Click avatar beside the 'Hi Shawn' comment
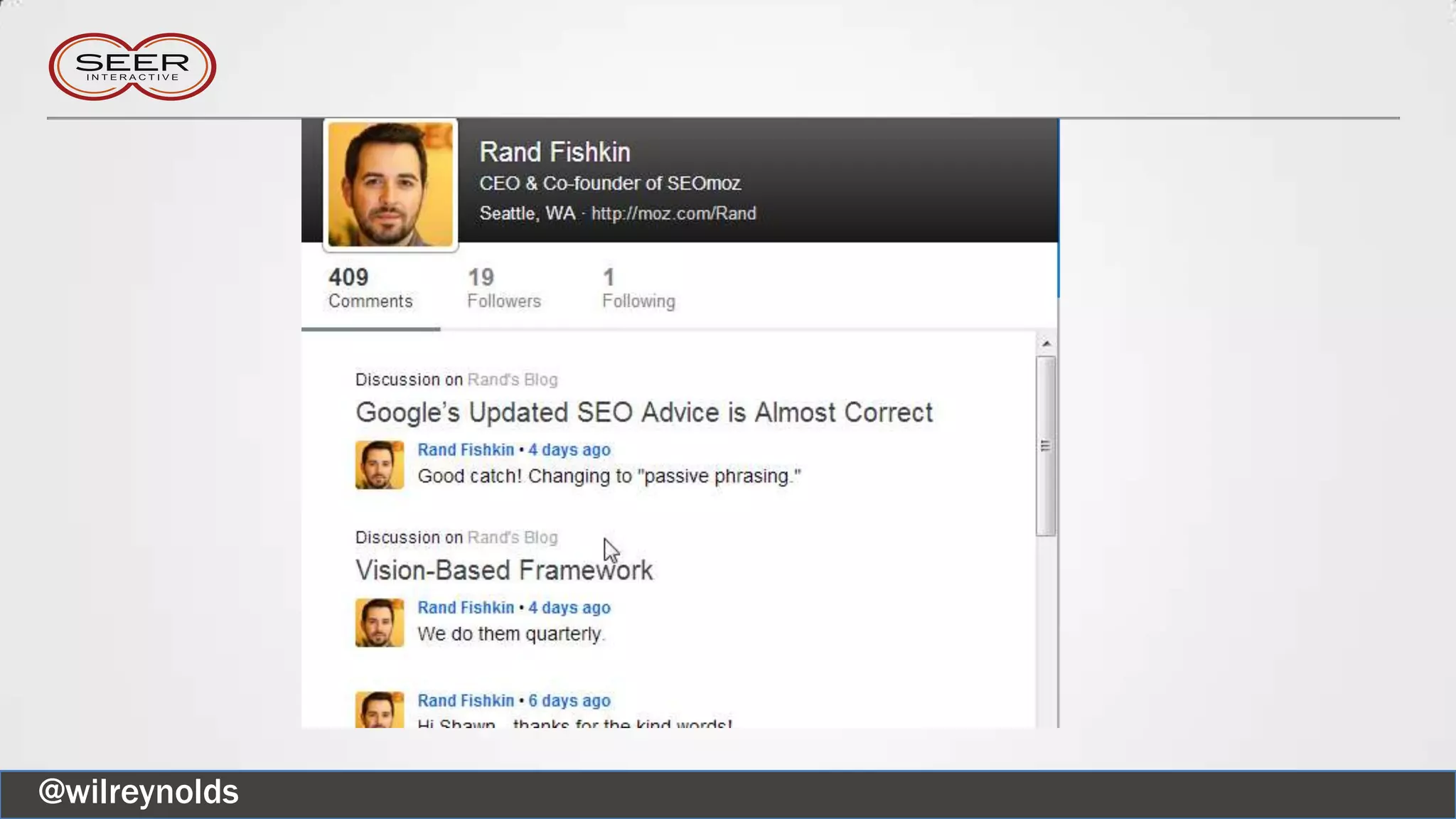 point(380,710)
